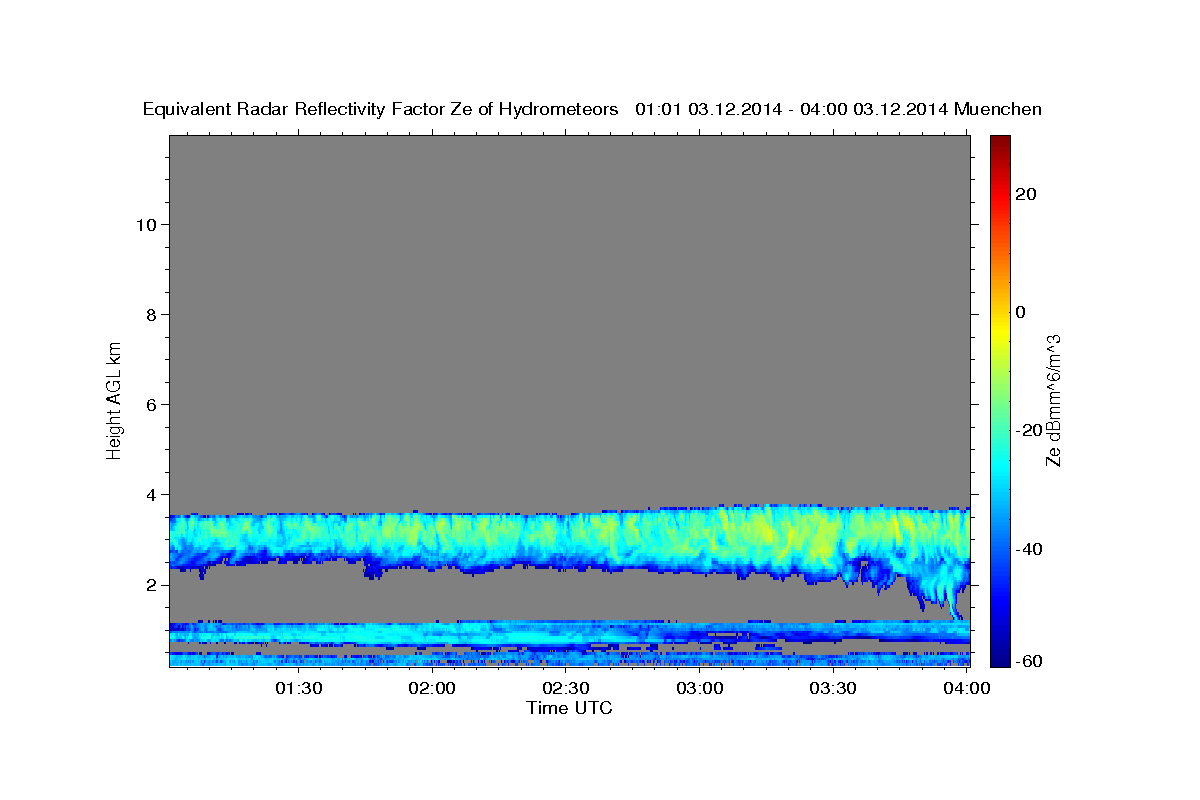1200x800 pixels.
Task: Click the 01:30 time tick label
Action: click(x=299, y=689)
